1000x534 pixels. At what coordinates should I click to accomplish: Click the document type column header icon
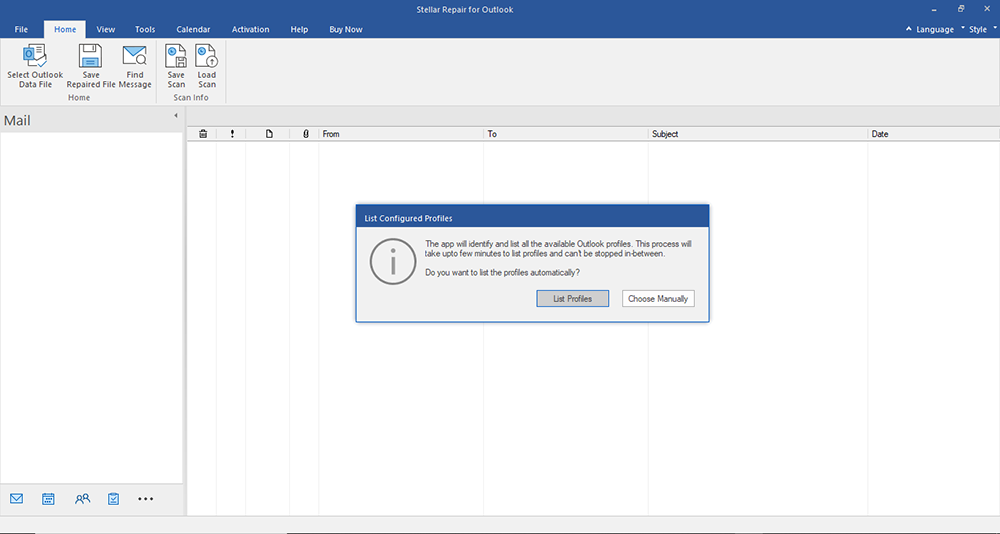(x=269, y=134)
